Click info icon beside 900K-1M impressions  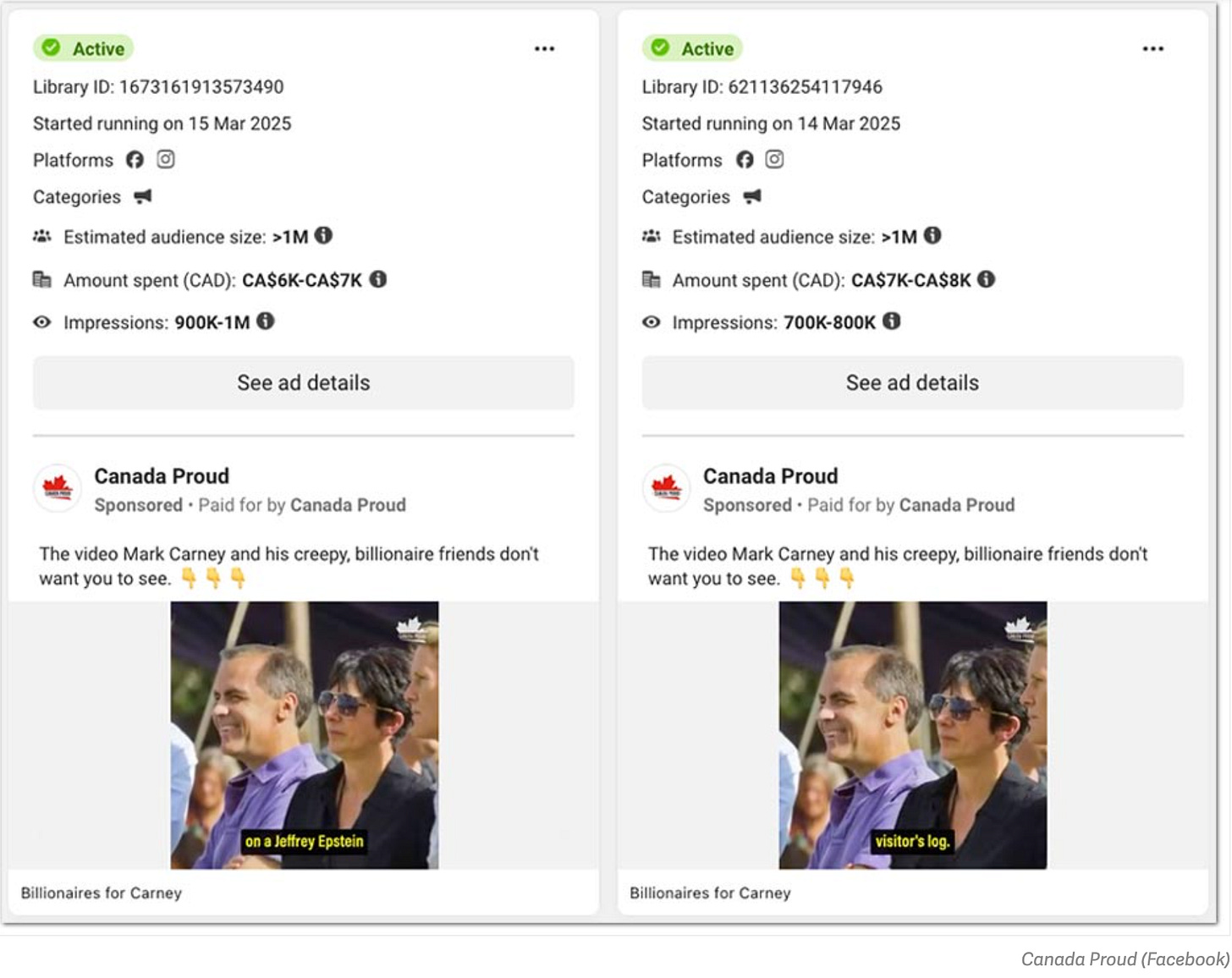(266, 321)
